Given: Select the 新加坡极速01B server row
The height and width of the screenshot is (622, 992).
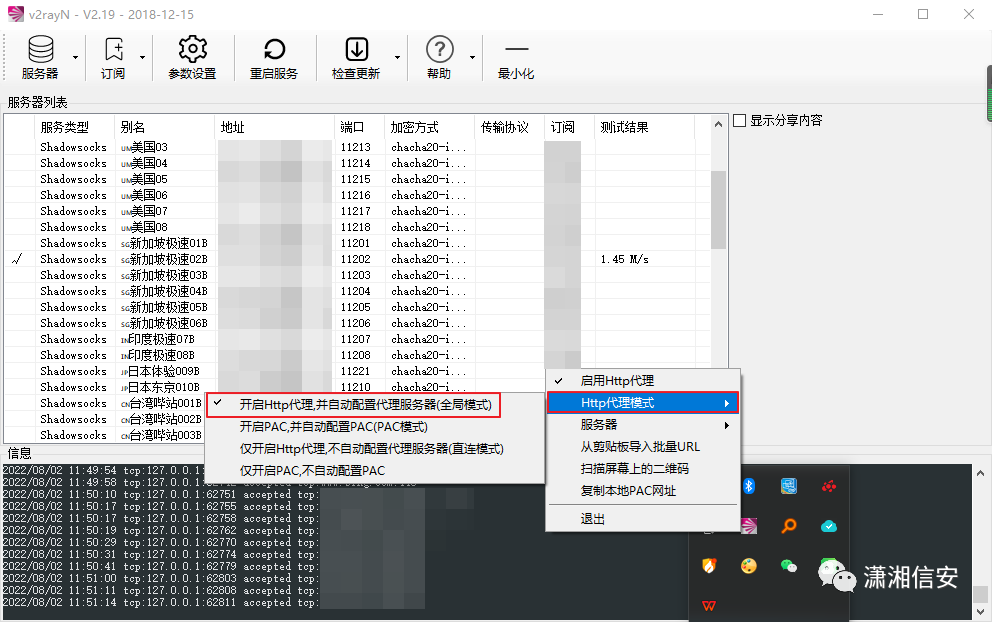Looking at the screenshot, I should [x=357, y=243].
